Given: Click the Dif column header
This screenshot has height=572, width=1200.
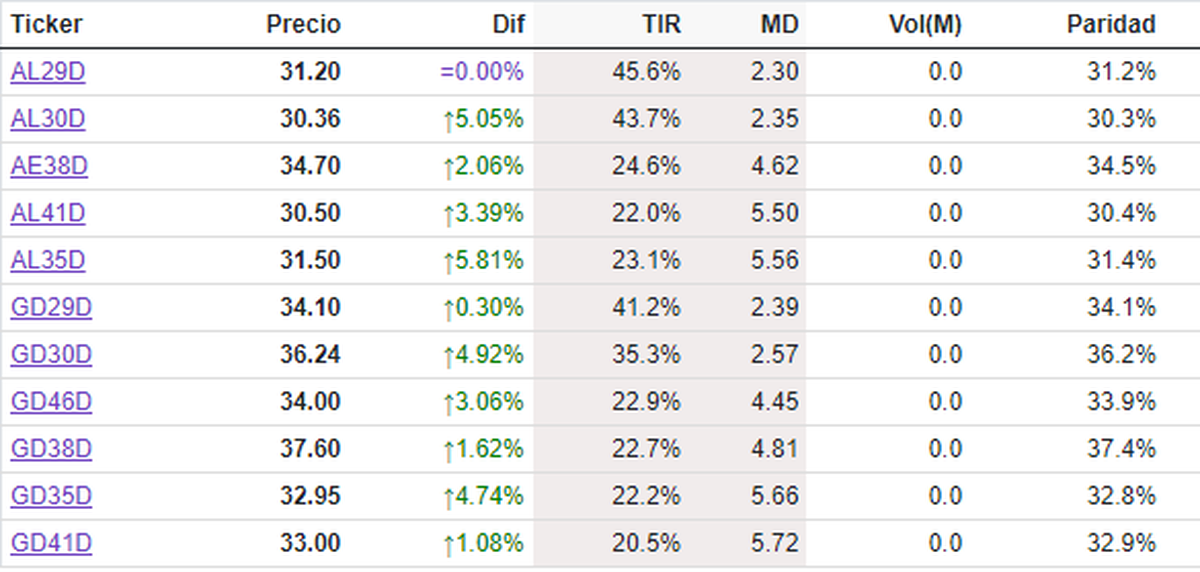Looking at the screenshot, I should coord(507,24).
